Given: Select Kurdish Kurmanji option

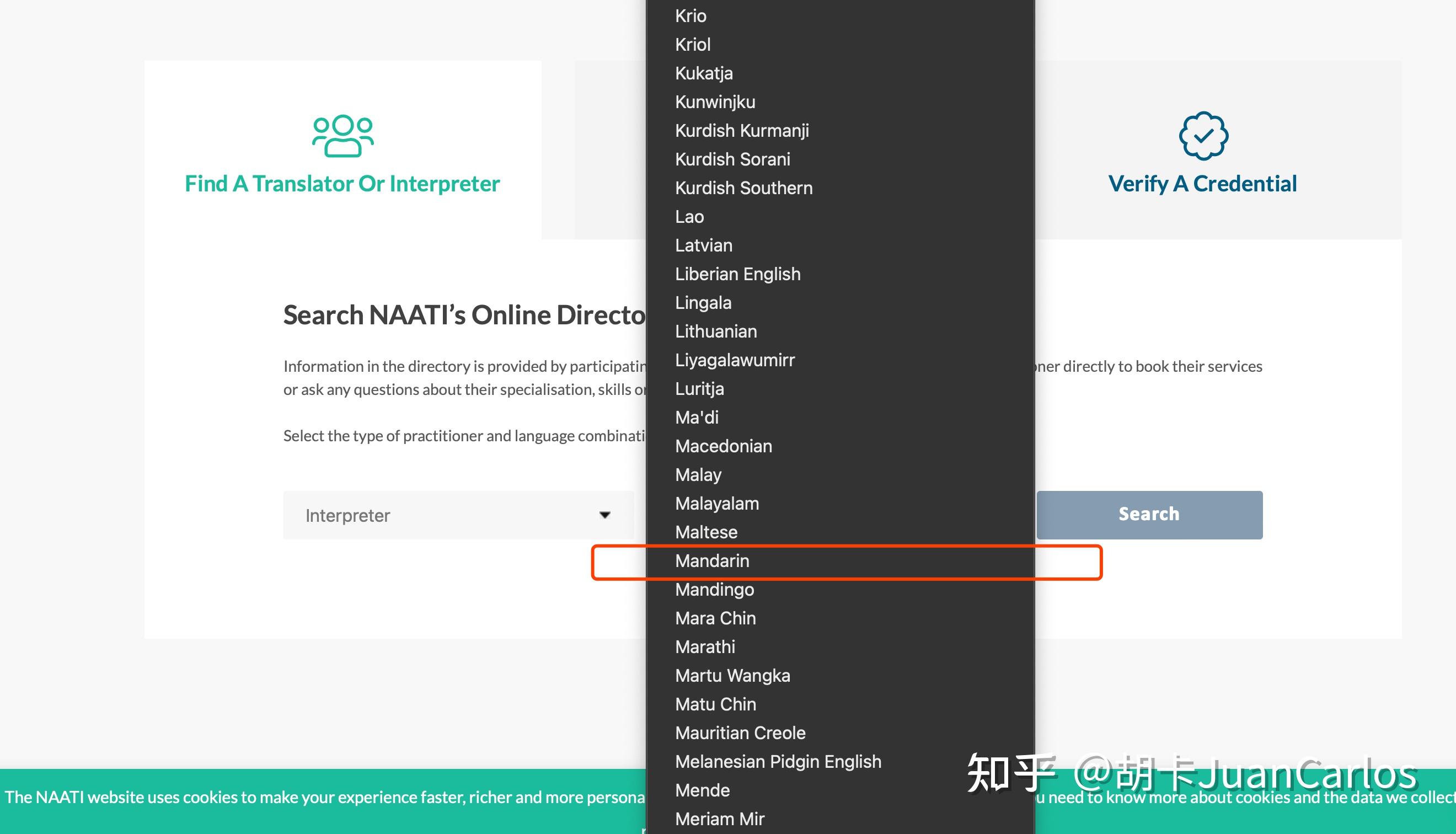Looking at the screenshot, I should (741, 131).
